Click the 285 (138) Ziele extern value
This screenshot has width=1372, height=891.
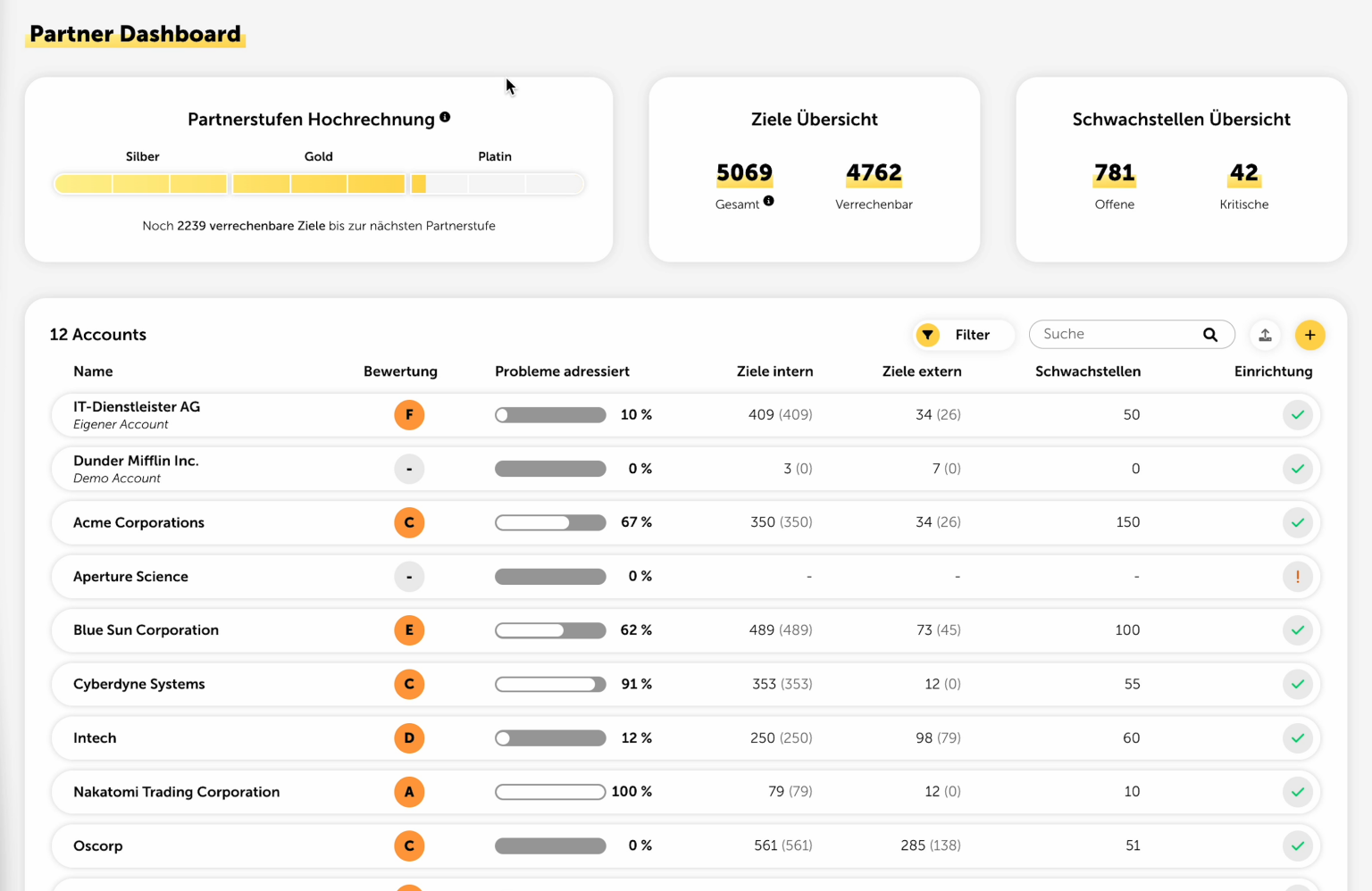pos(930,845)
